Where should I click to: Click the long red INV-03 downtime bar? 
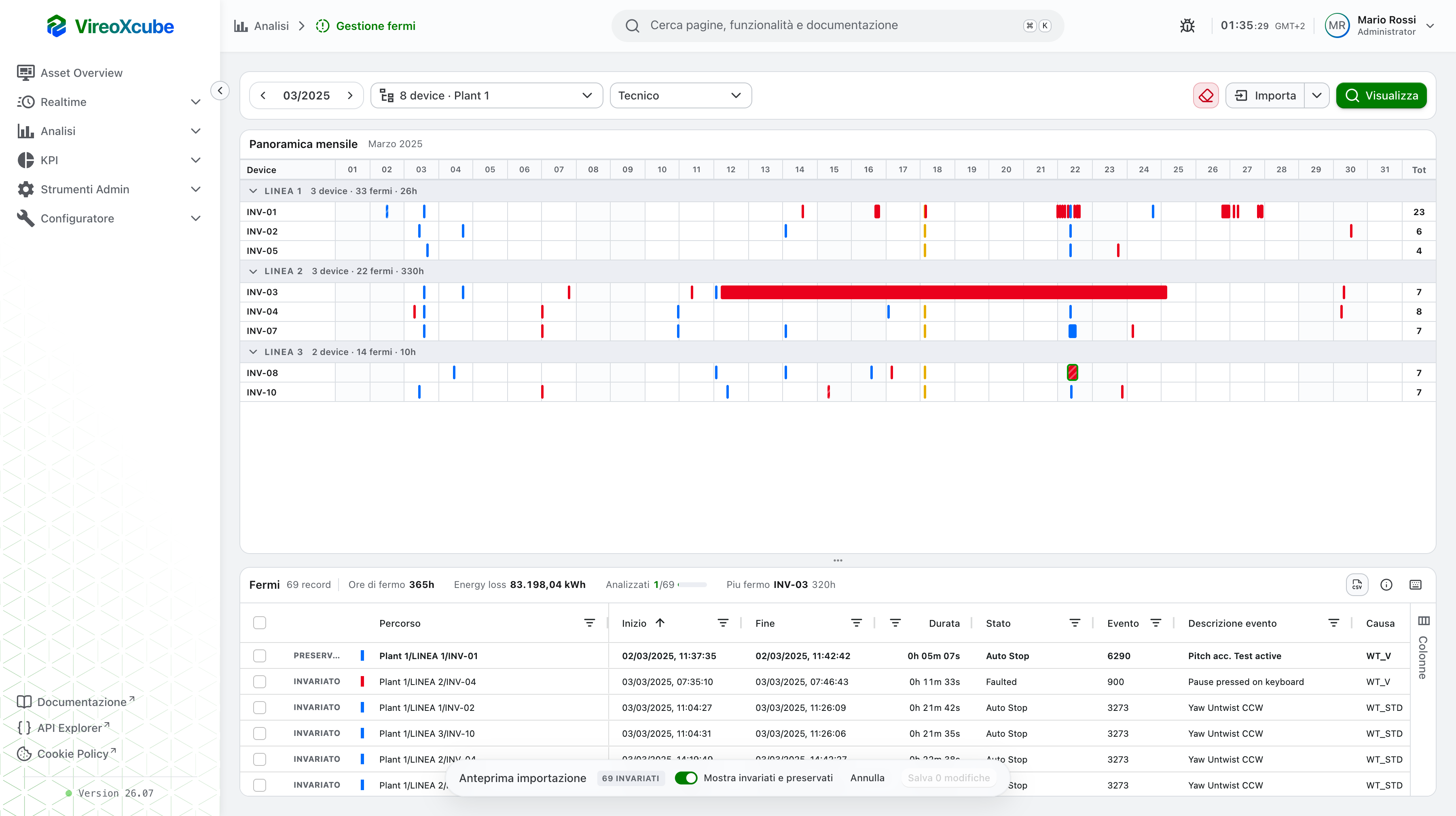[943, 292]
